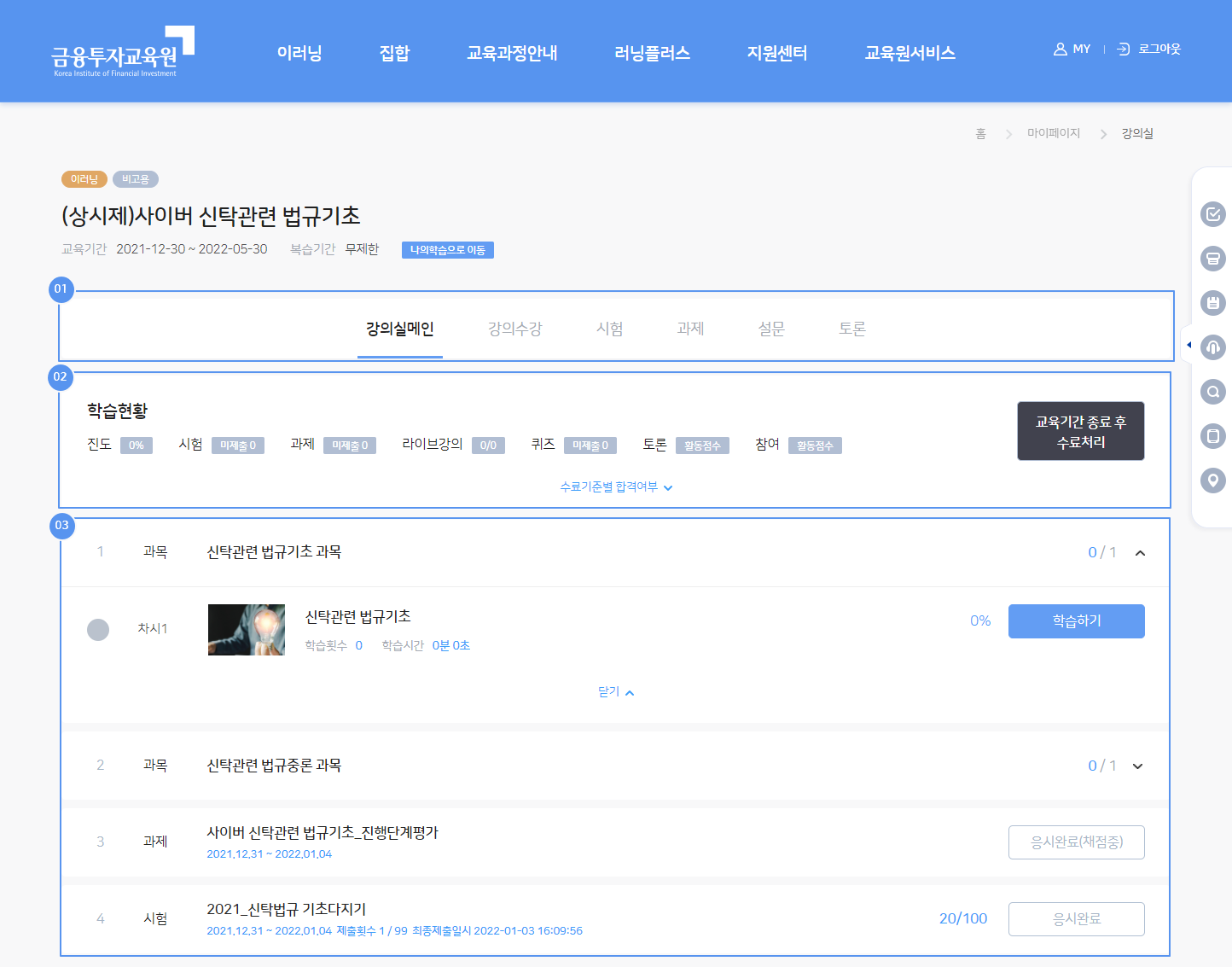Click the headset support icon
Image resolution: width=1232 pixels, height=967 pixels.
[x=1212, y=347]
